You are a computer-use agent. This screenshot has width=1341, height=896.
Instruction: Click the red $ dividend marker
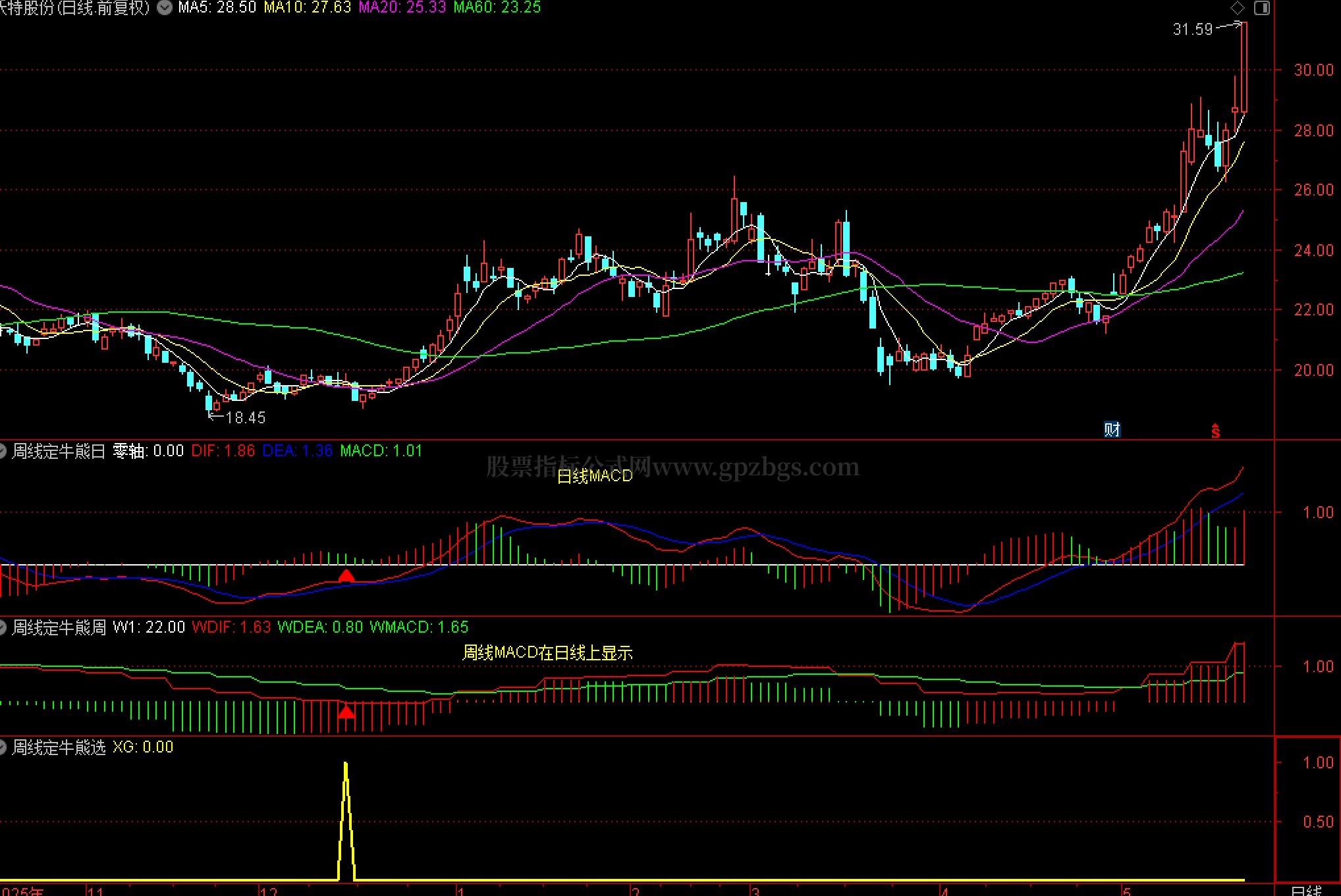pos(1215,431)
